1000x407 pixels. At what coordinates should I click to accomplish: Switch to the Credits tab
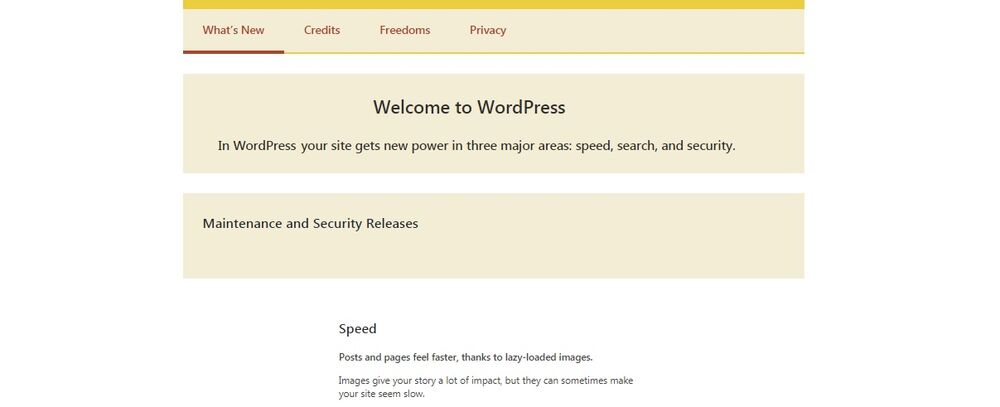pos(322,30)
